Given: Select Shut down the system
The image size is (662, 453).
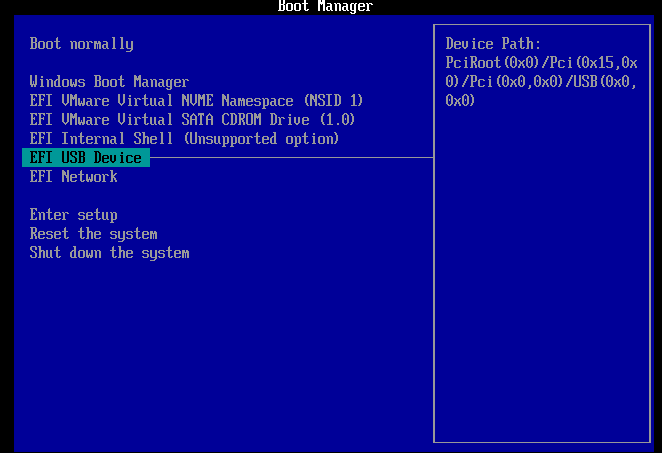Looking at the screenshot, I should [109, 253].
